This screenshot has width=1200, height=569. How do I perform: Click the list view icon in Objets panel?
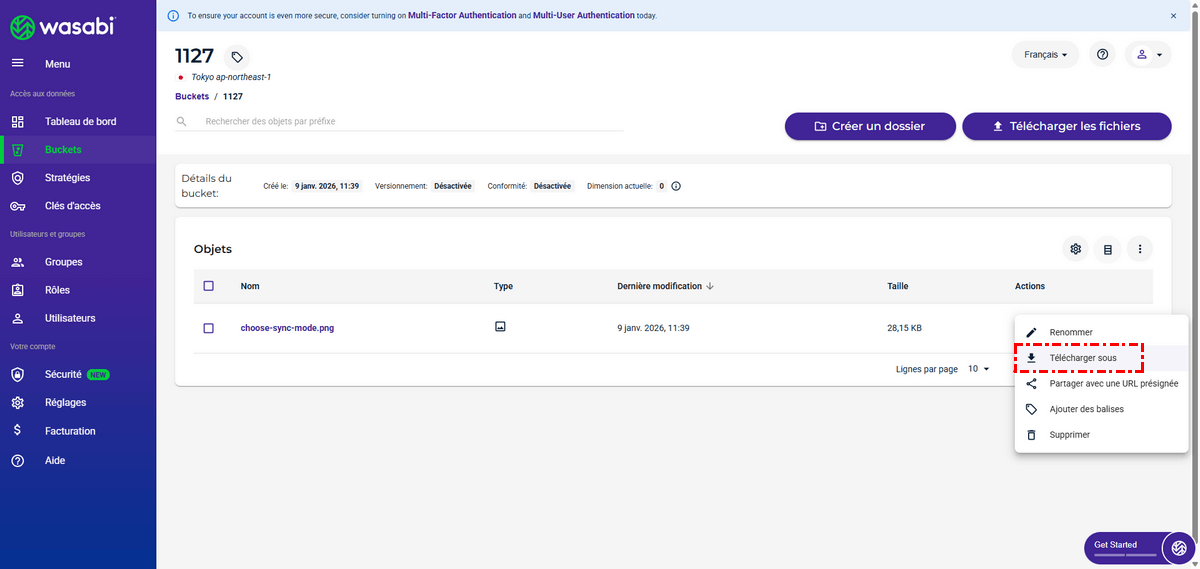[x=1108, y=249]
